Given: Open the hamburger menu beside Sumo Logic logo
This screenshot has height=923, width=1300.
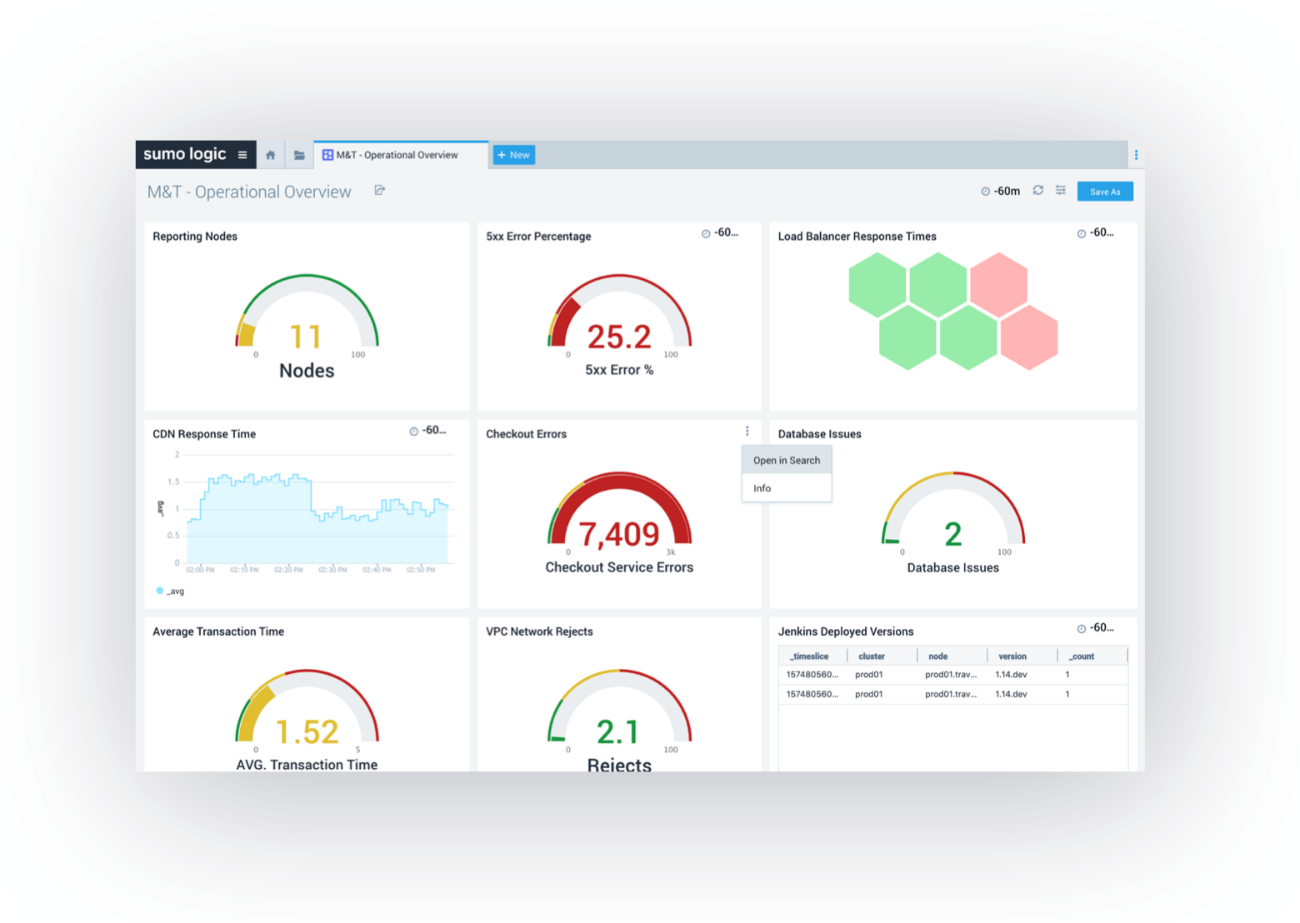Looking at the screenshot, I should [242, 155].
